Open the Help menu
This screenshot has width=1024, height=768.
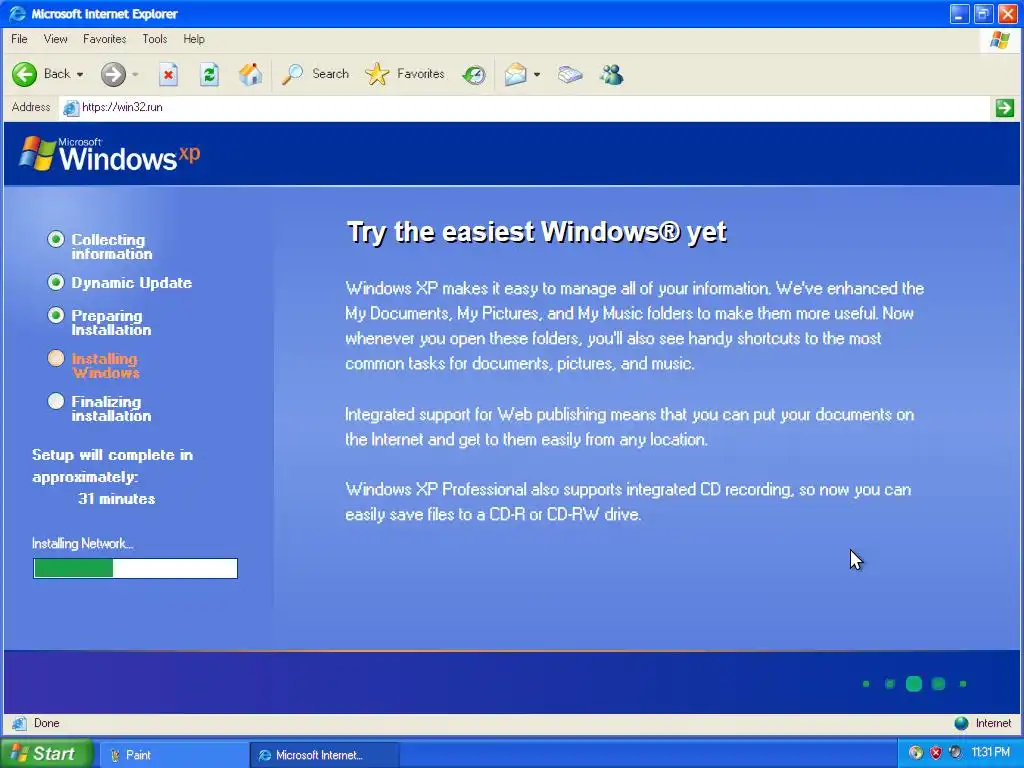(x=194, y=39)
